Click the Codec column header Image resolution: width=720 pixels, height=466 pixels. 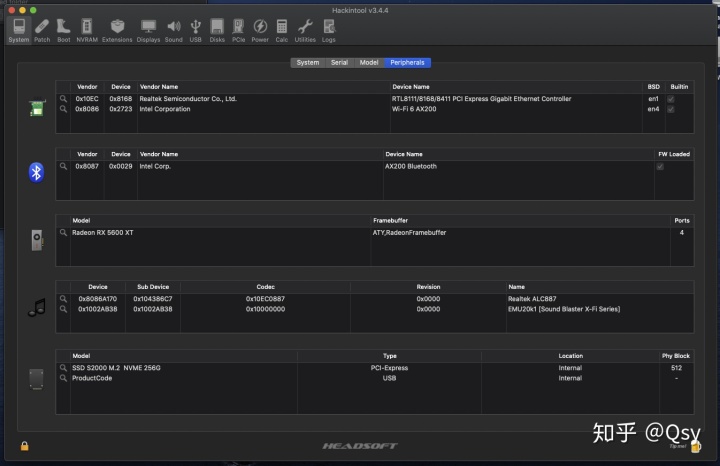(x=265, y=287)
